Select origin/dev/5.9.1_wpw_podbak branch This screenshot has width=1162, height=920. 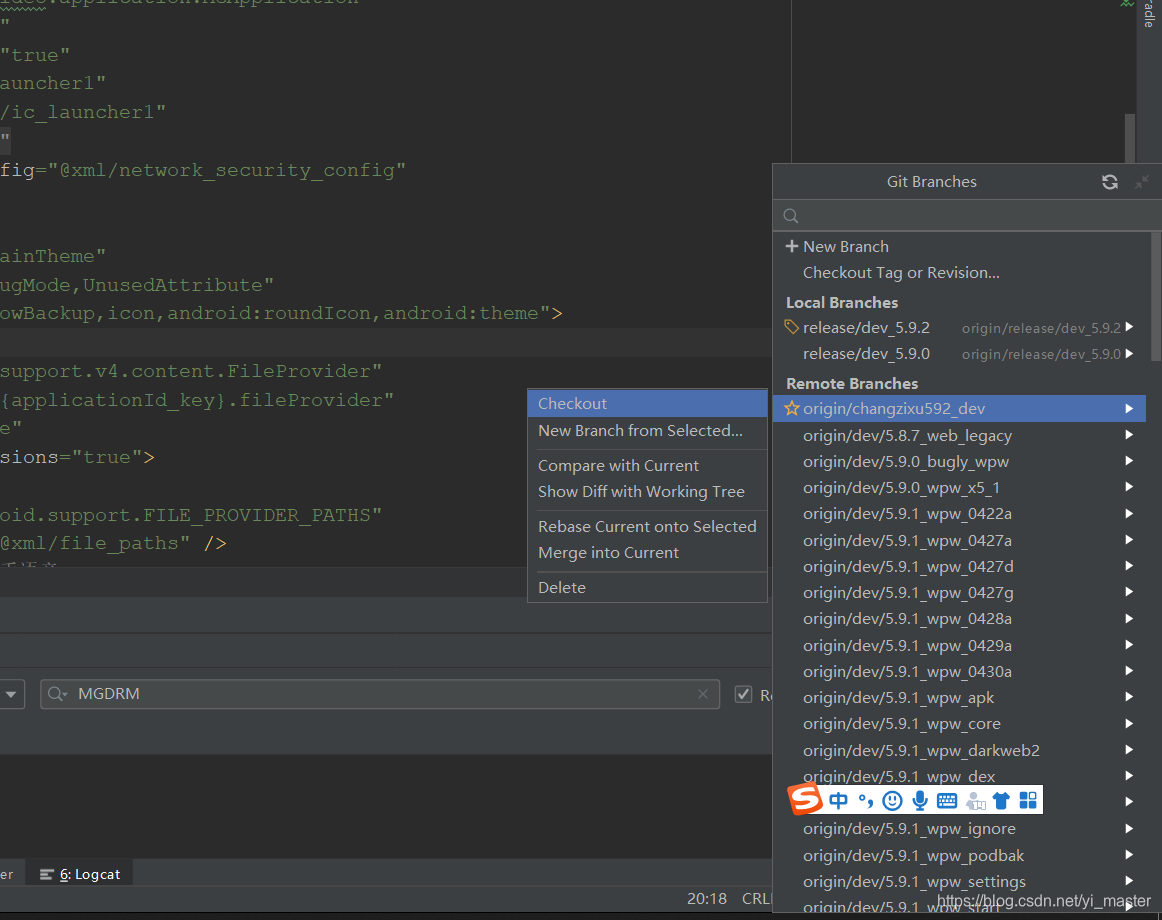[959, 856]
